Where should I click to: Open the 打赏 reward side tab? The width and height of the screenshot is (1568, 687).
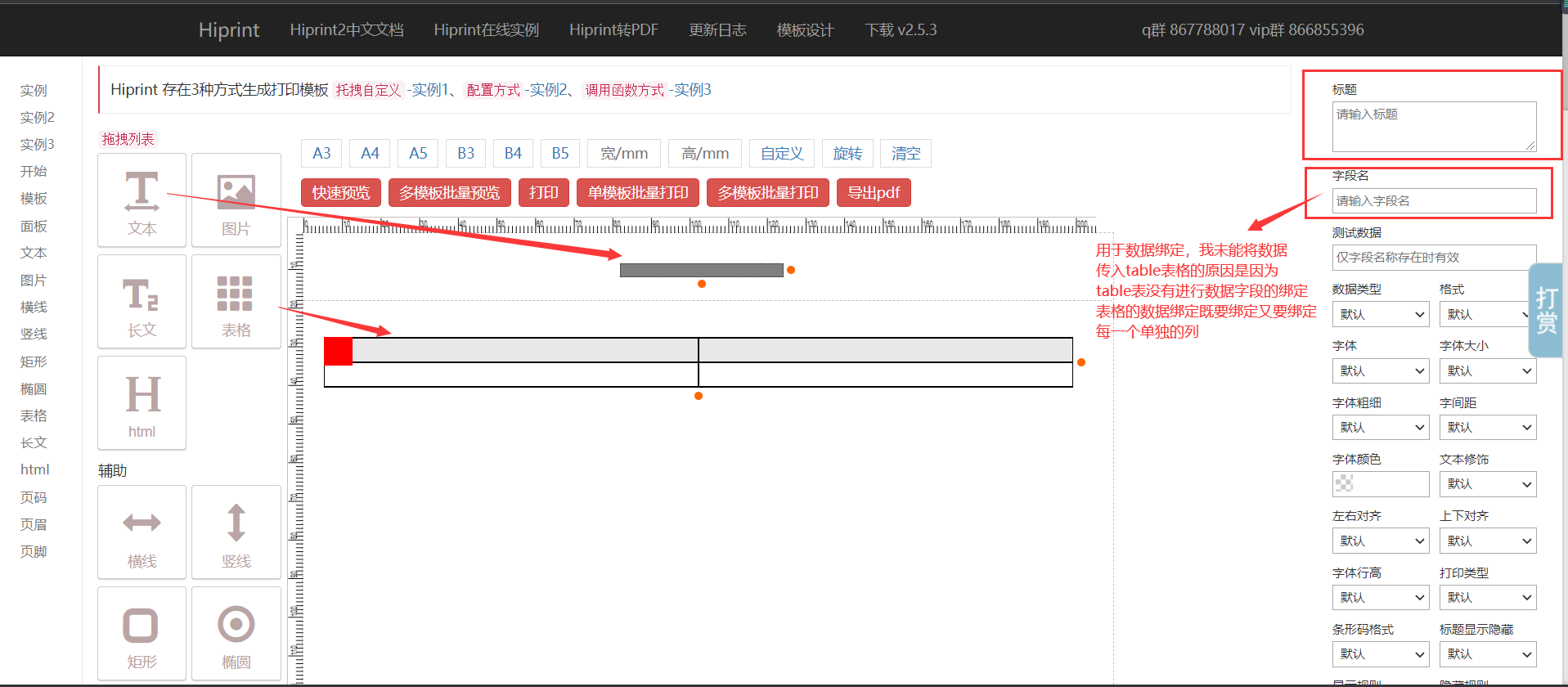point(1546,310)
